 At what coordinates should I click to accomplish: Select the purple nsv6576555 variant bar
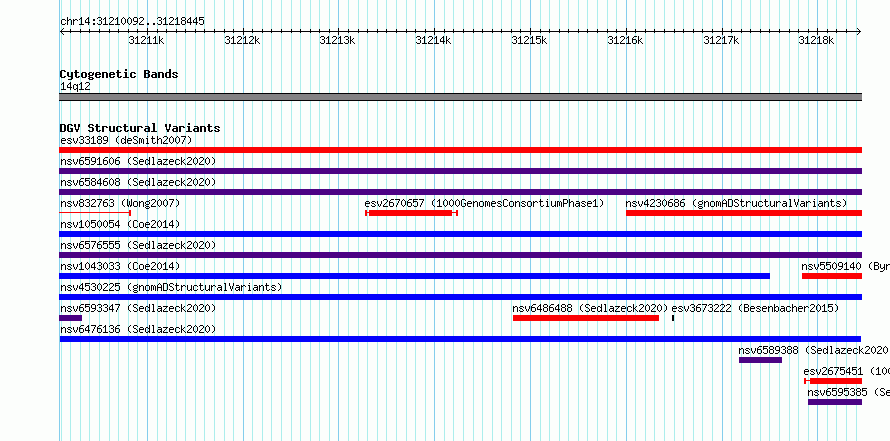point(460,255)
